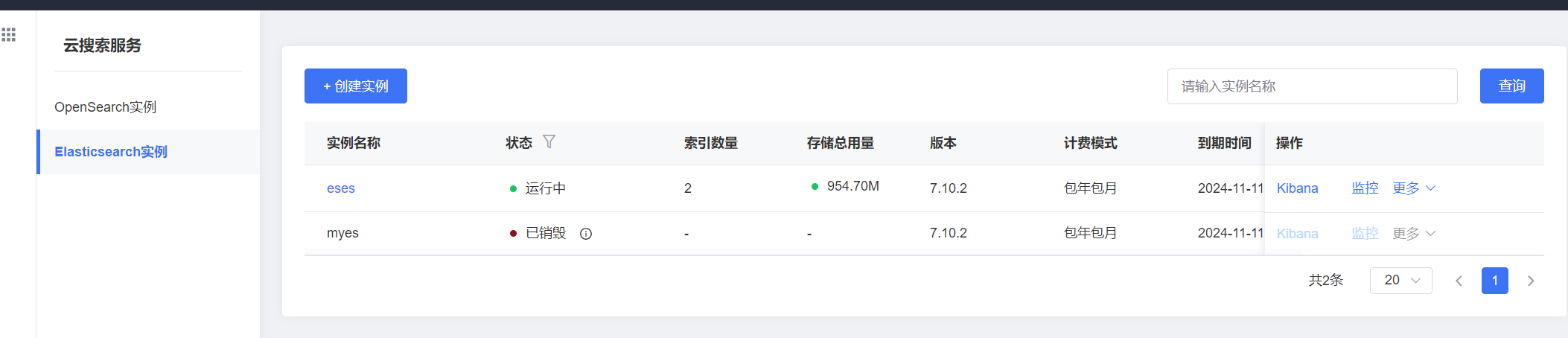The height and width of the screenshot is (338, 1568).
Task: Click Kibana link in myes row
Action: point(1297,234)
